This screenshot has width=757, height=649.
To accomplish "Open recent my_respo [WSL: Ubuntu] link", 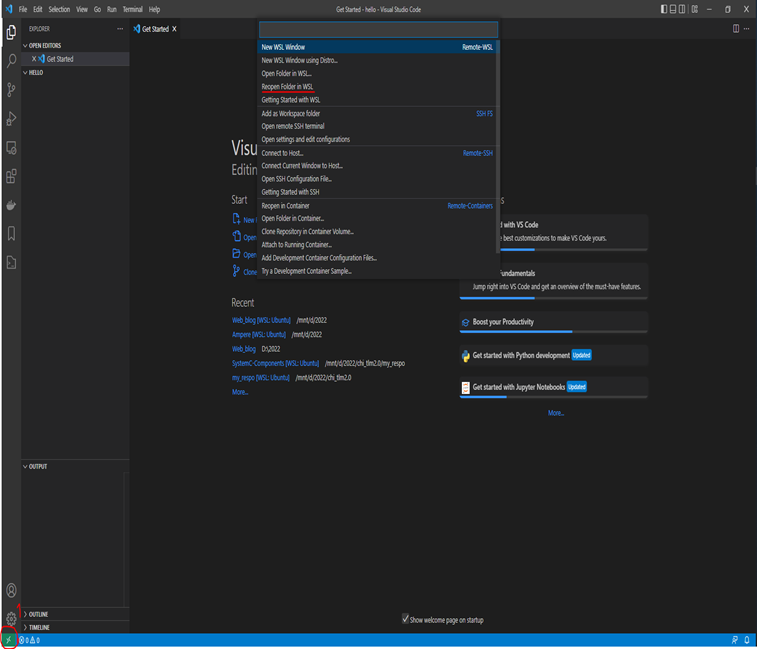I will [x=261, y=378].
